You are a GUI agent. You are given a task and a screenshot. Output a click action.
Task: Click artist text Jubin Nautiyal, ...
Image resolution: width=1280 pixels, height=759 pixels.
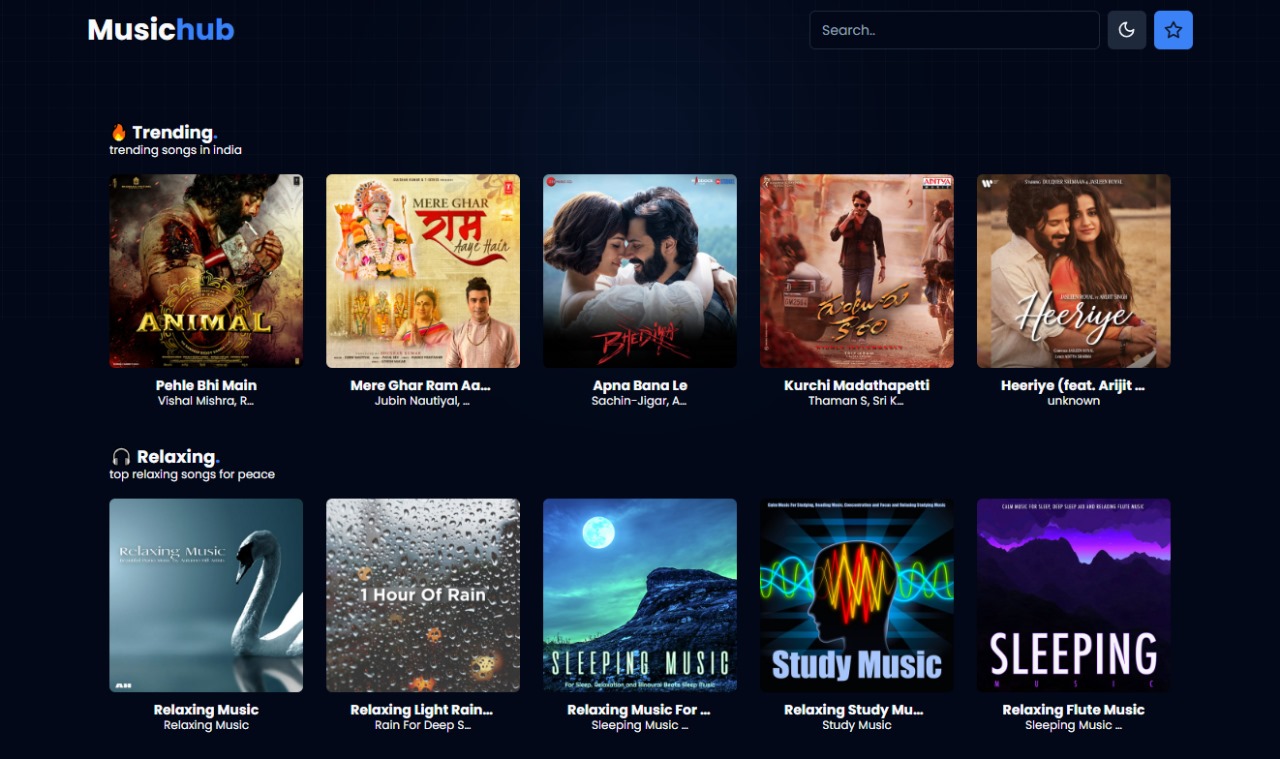(422, 401)
